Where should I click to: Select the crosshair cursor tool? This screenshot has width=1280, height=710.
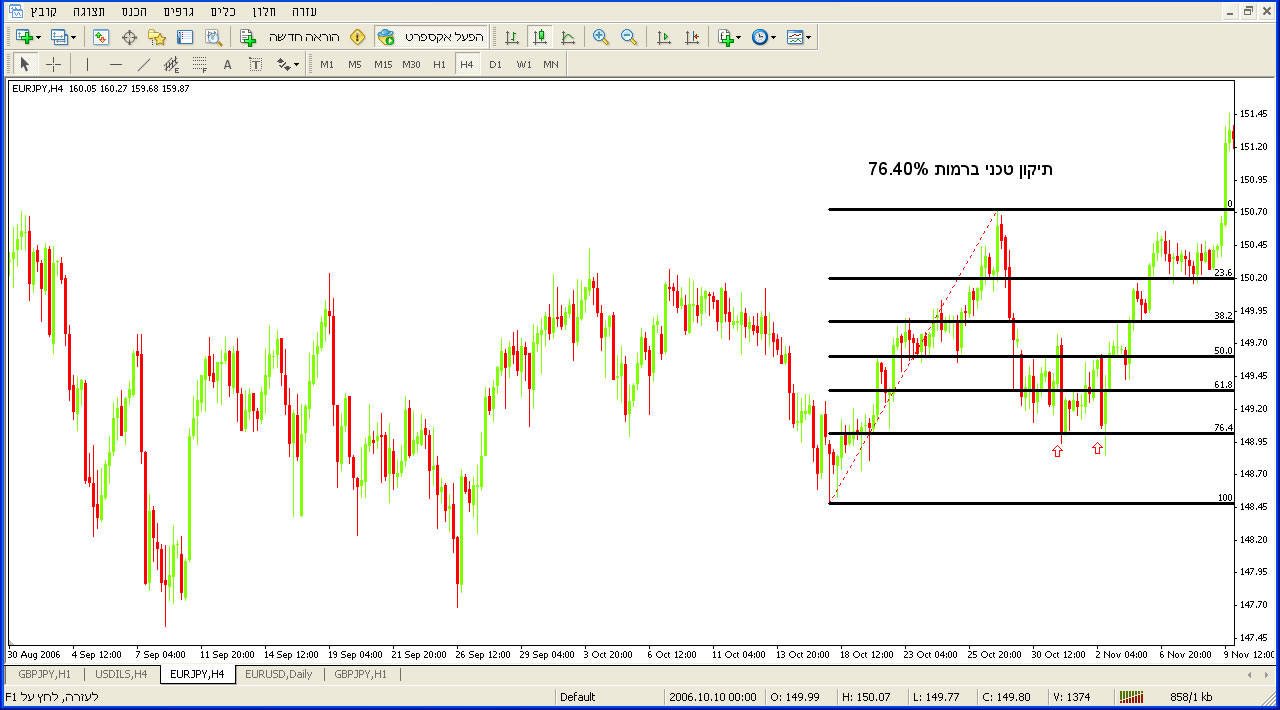tap(54, 64)
